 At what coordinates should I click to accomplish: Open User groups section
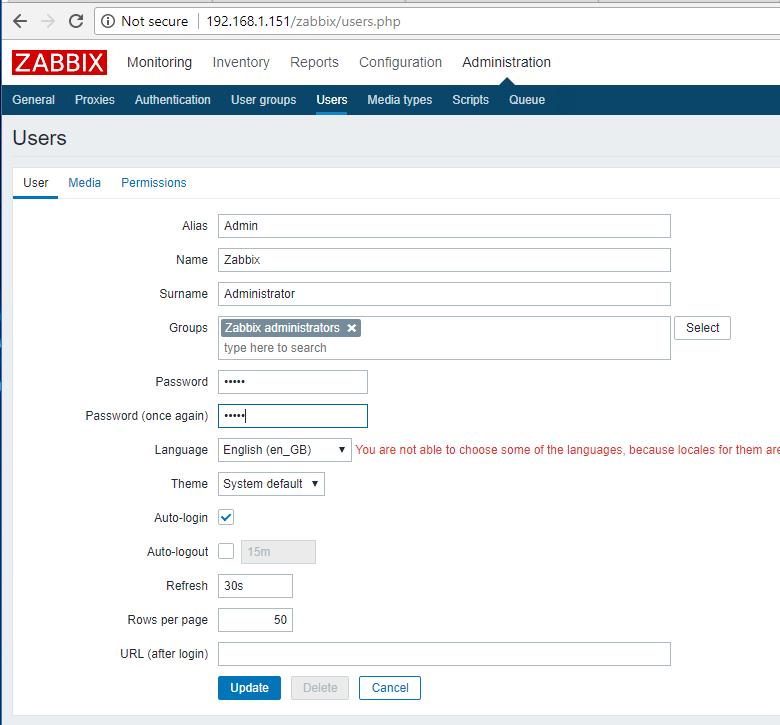[264, 100]
